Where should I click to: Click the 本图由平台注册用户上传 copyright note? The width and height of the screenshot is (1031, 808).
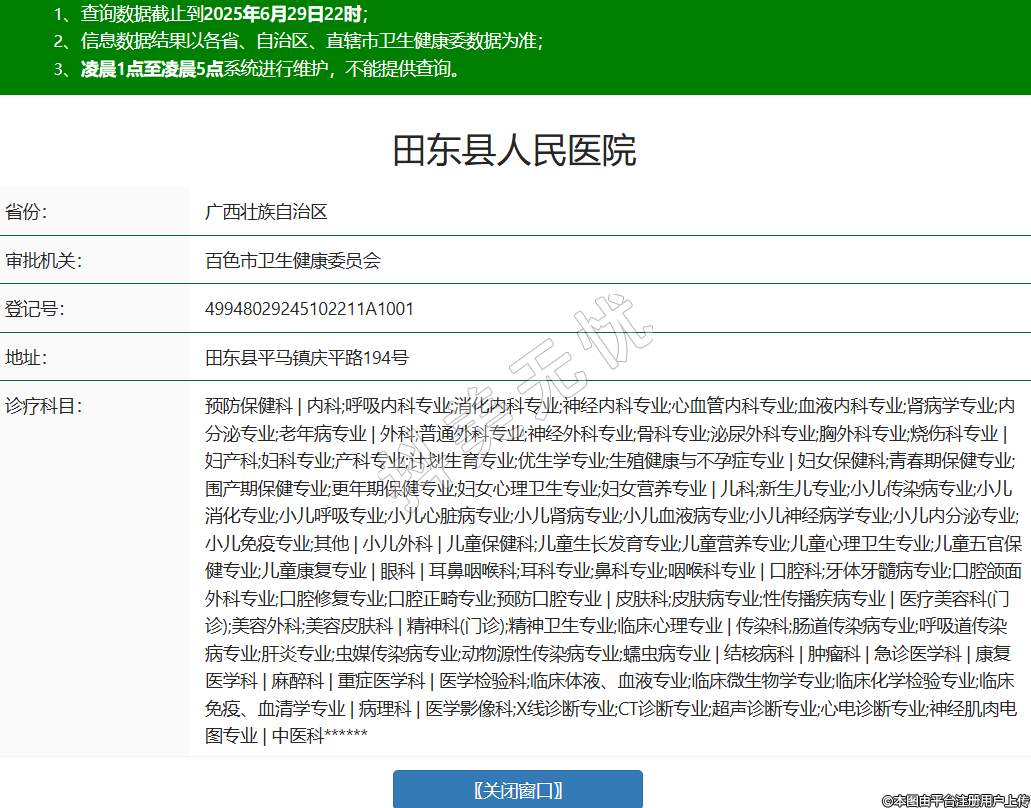pos(954,800)
